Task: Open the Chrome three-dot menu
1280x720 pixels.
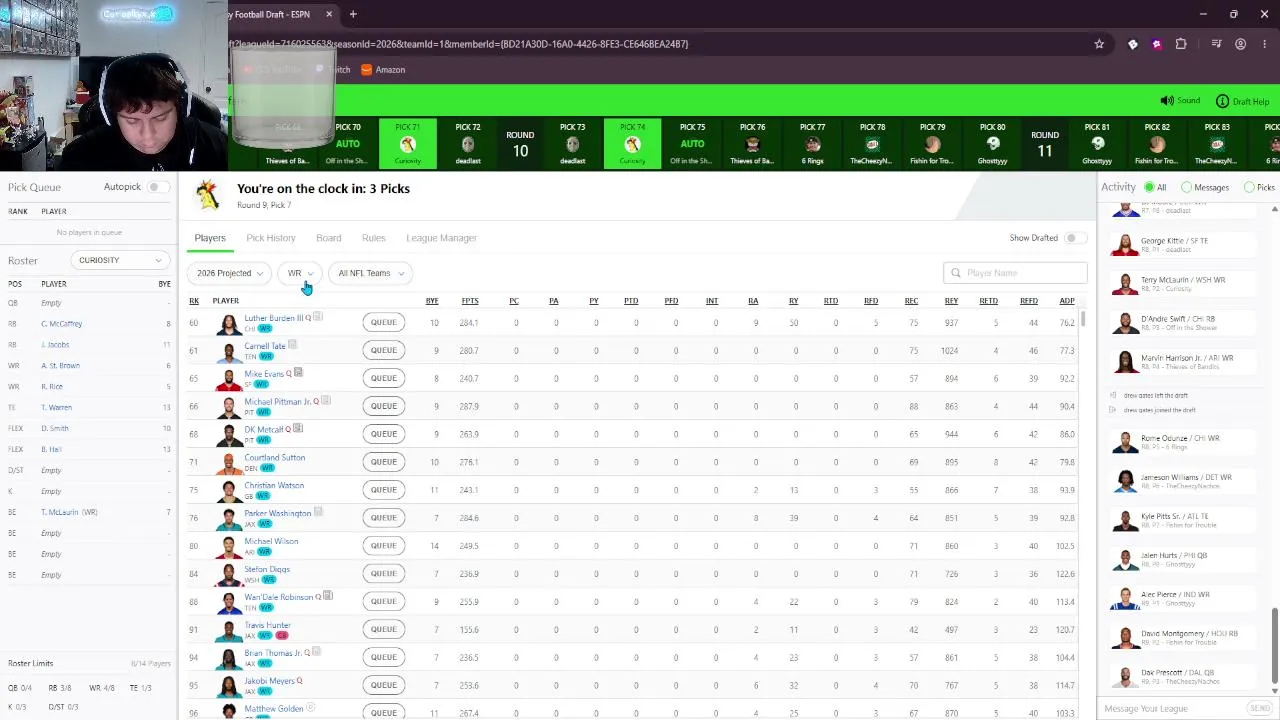Action: [x=1264, y=44]
